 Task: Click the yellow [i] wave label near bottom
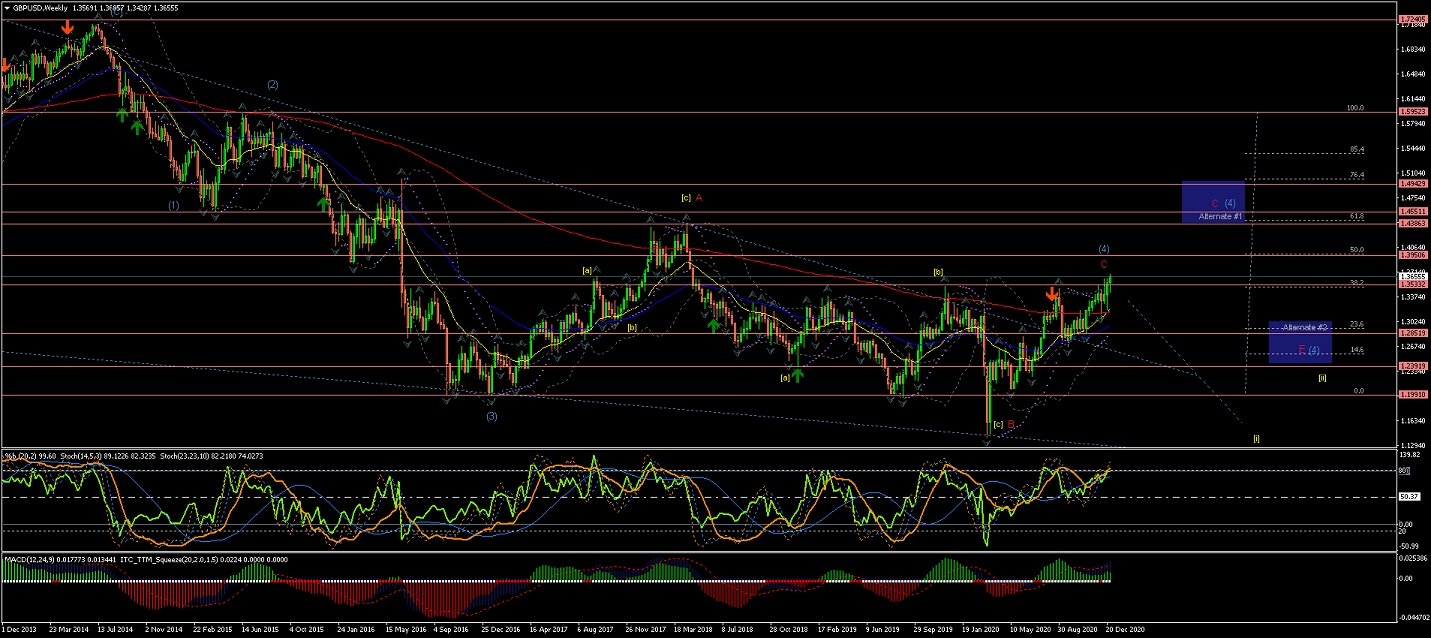(x=1257, y=438)
